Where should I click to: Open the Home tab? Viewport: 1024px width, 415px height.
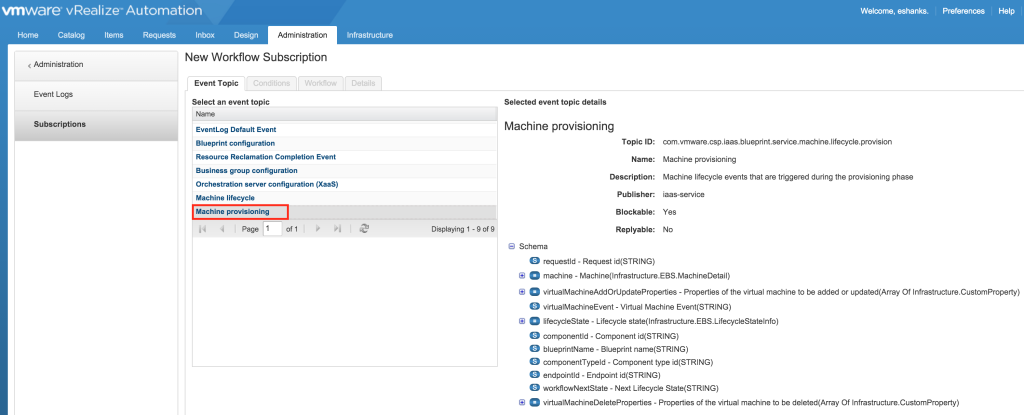point(27,35)
